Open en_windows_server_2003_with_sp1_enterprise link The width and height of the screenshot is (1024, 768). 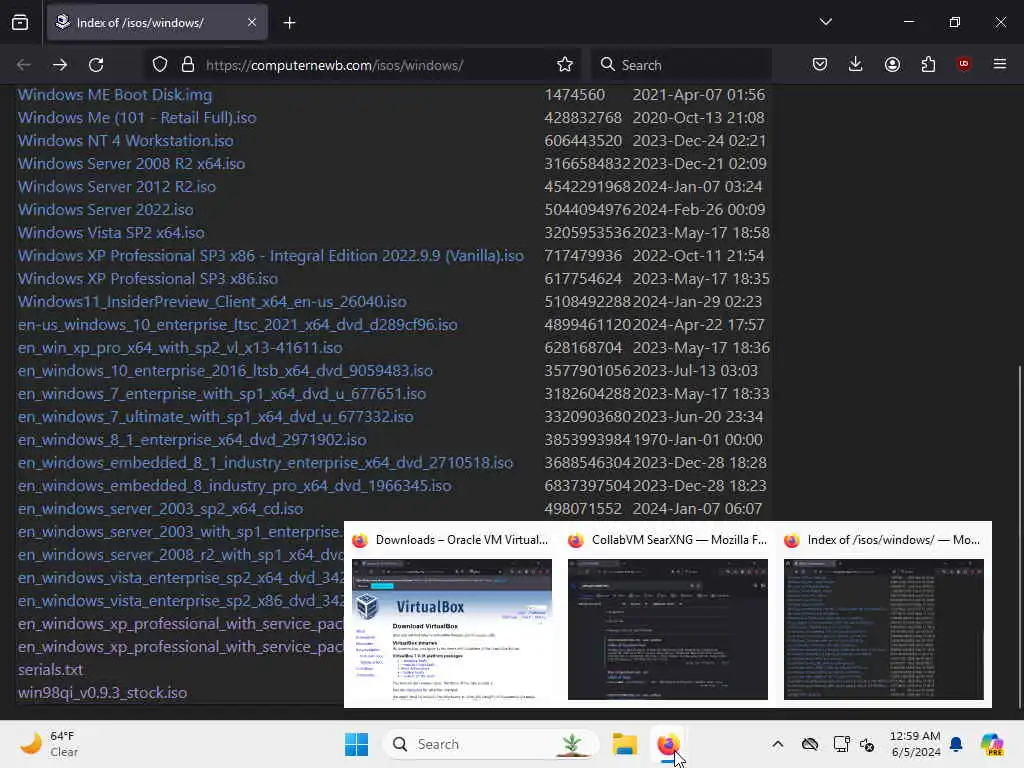180,532
